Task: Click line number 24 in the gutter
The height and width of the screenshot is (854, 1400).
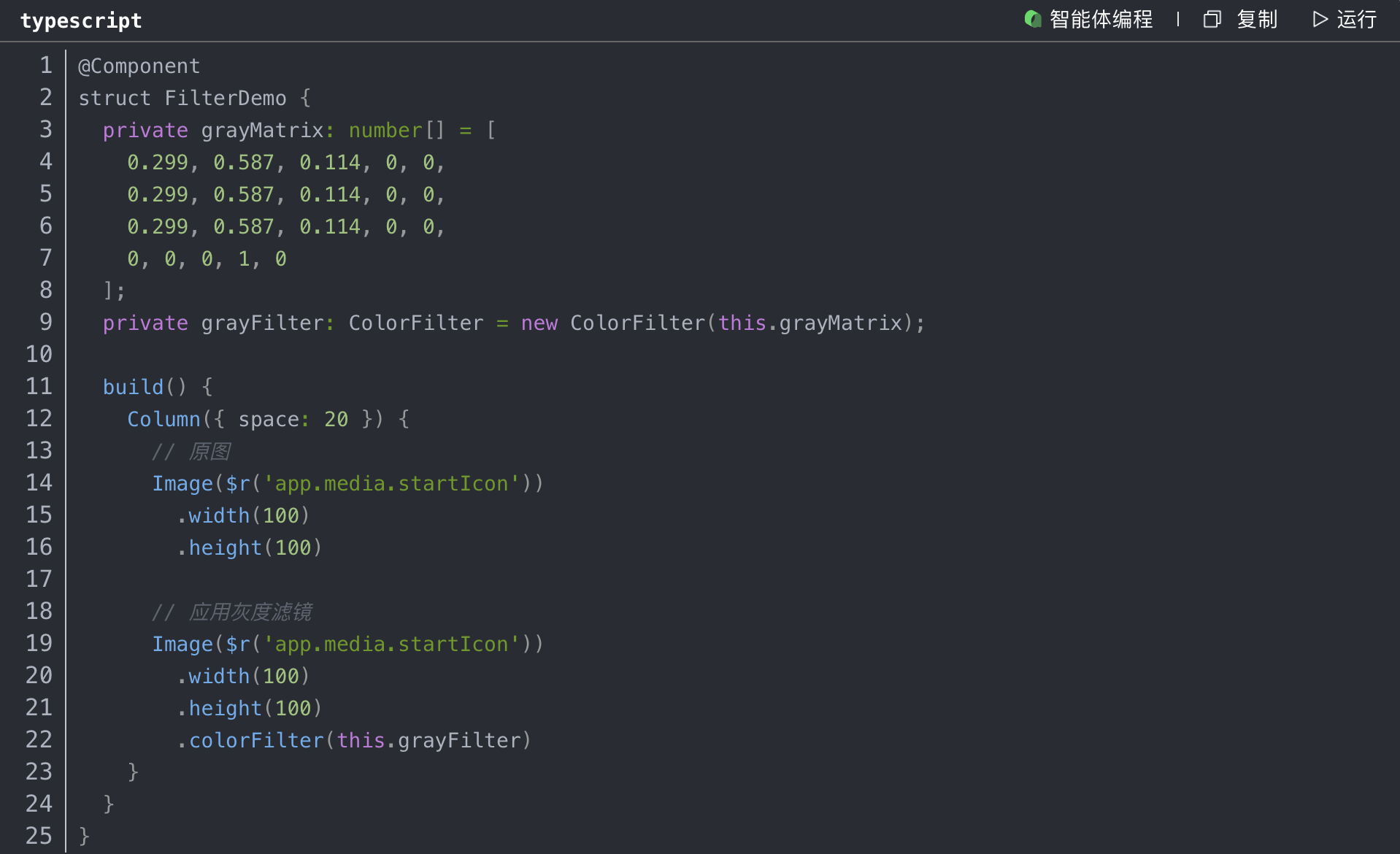Action: tap(39, 804)
